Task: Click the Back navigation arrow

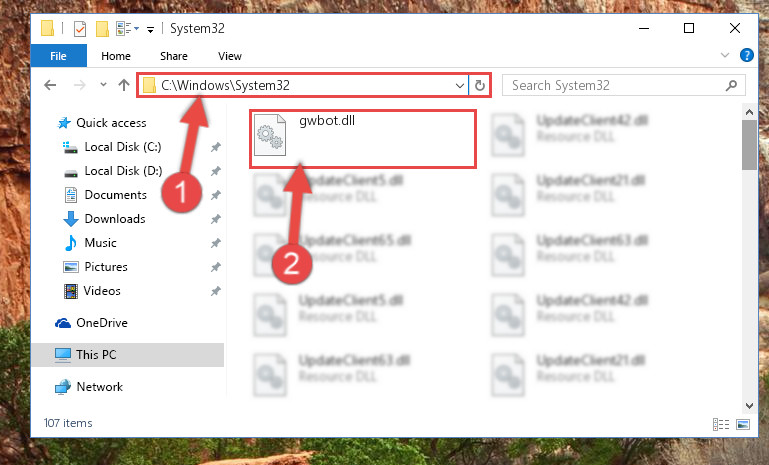Action: coord(50,85)
